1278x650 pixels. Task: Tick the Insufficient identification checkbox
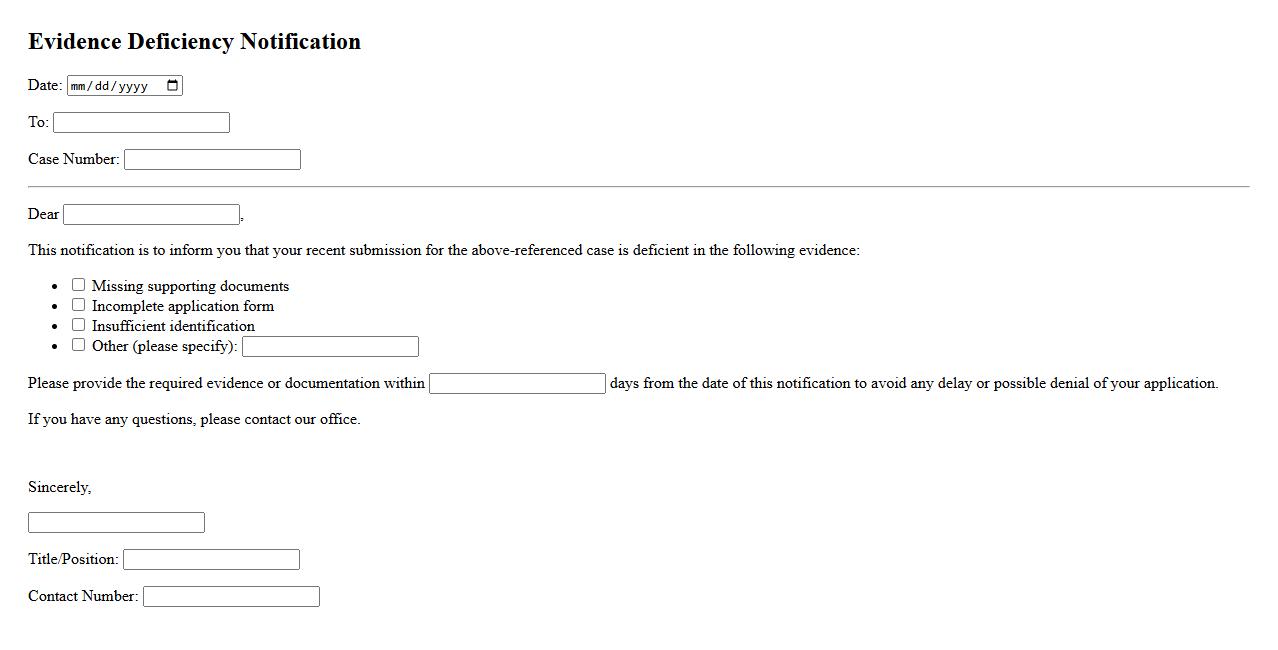(x=79, y=325)
